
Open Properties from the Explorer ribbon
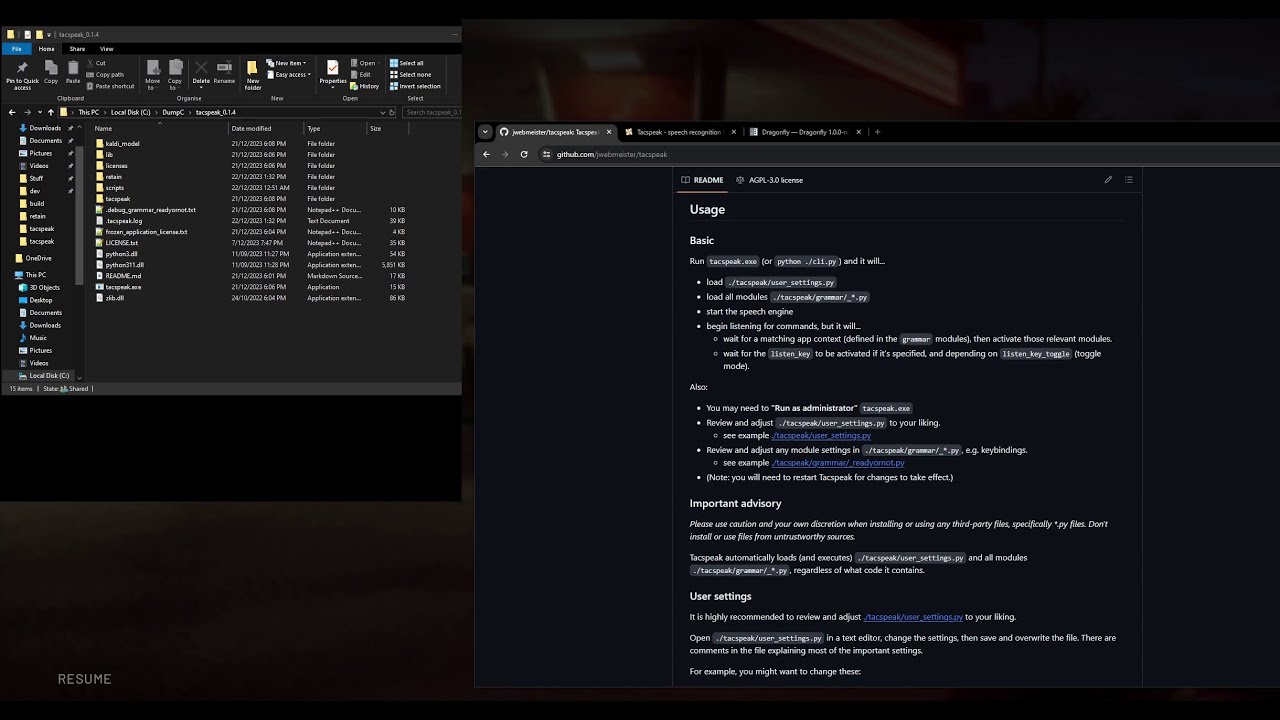[332, 71]
